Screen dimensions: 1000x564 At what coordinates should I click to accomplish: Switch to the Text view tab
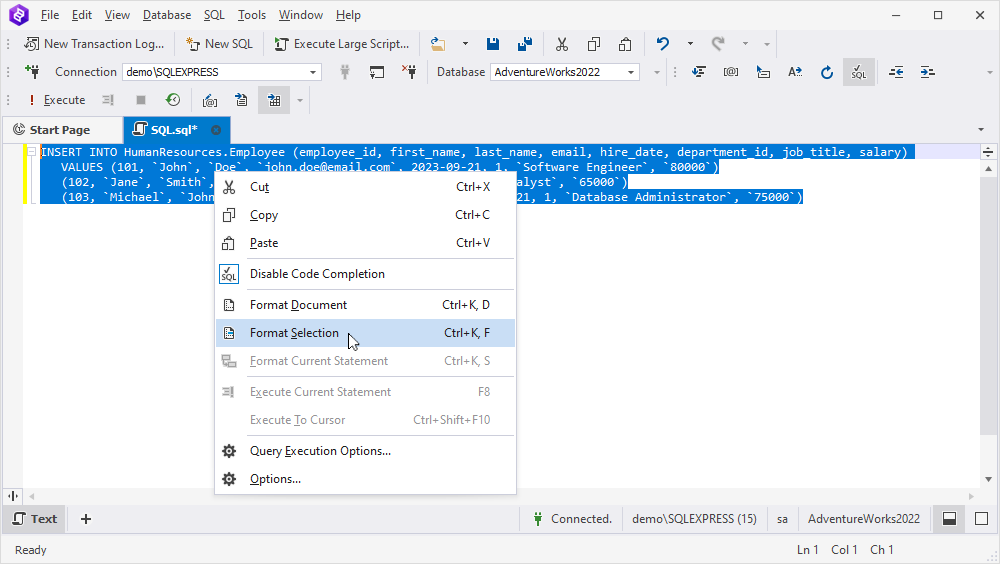click(x=36, y=519)
